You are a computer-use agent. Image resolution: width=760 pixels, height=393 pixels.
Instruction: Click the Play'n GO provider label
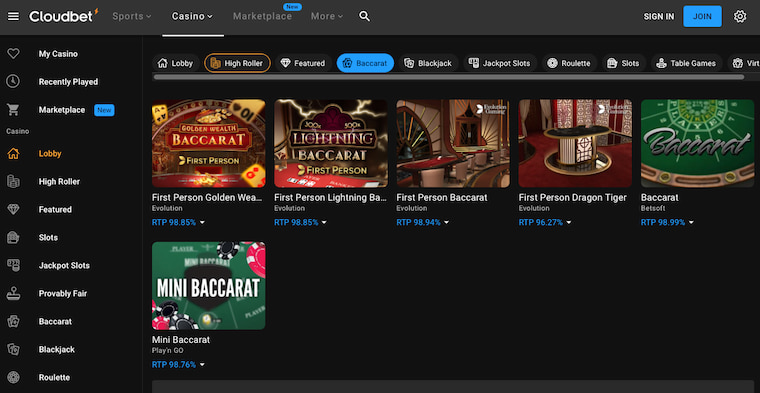[168, 350]
